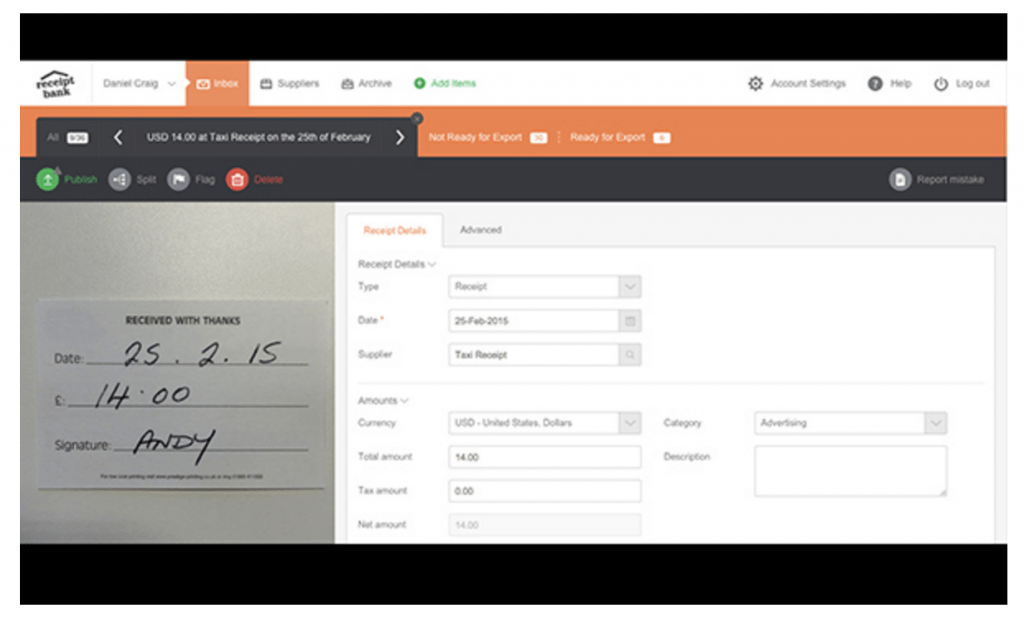Show All items filter
The width and height of the screenshot is (1024, 623).
67,138
